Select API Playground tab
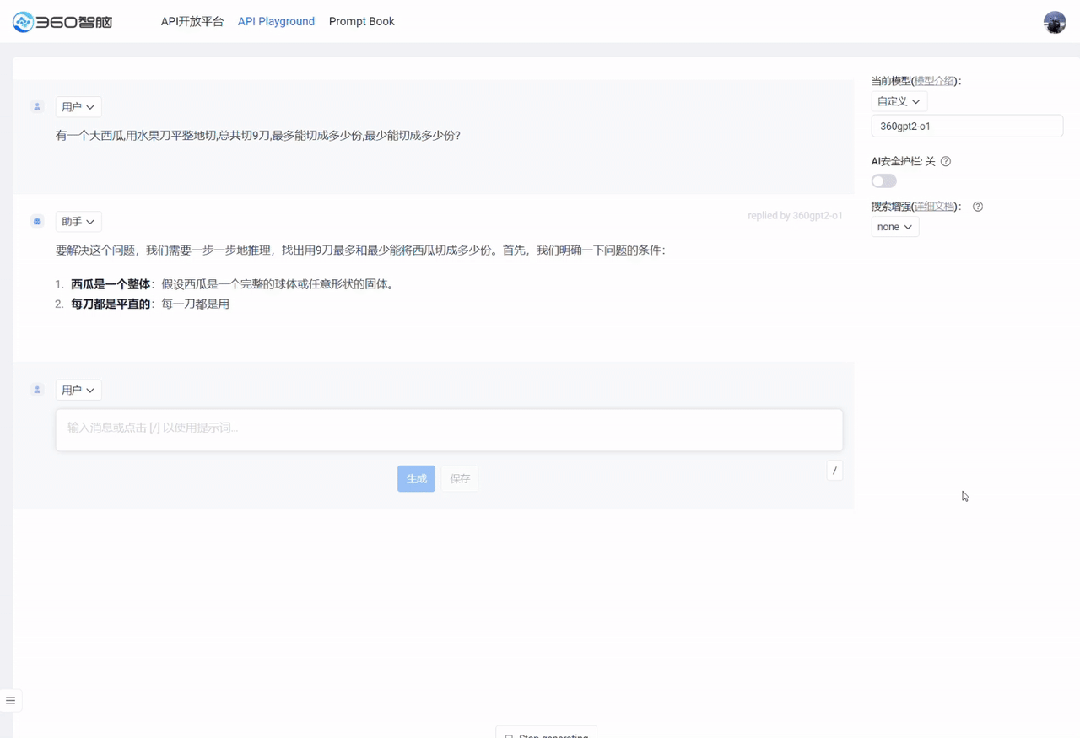The width and height of the screenshot is (1080, 738). [276, 21]
